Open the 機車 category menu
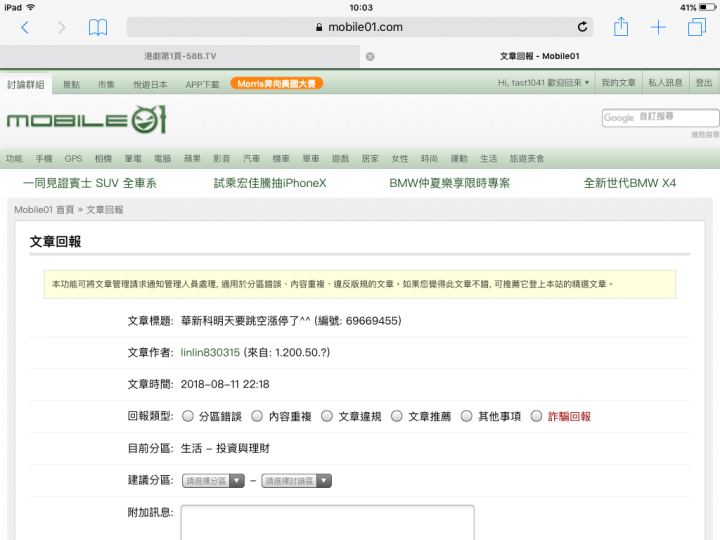Viewport: 720px width, 540px height. point(281,158)
